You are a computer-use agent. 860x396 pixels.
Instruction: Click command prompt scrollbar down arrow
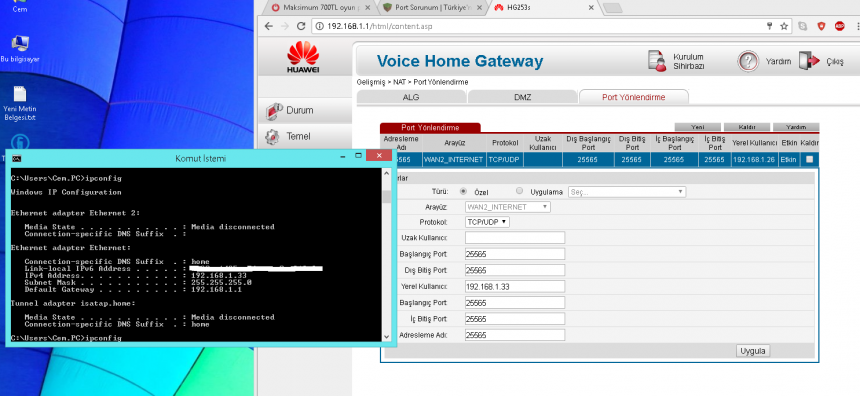(x=386, y=337)
